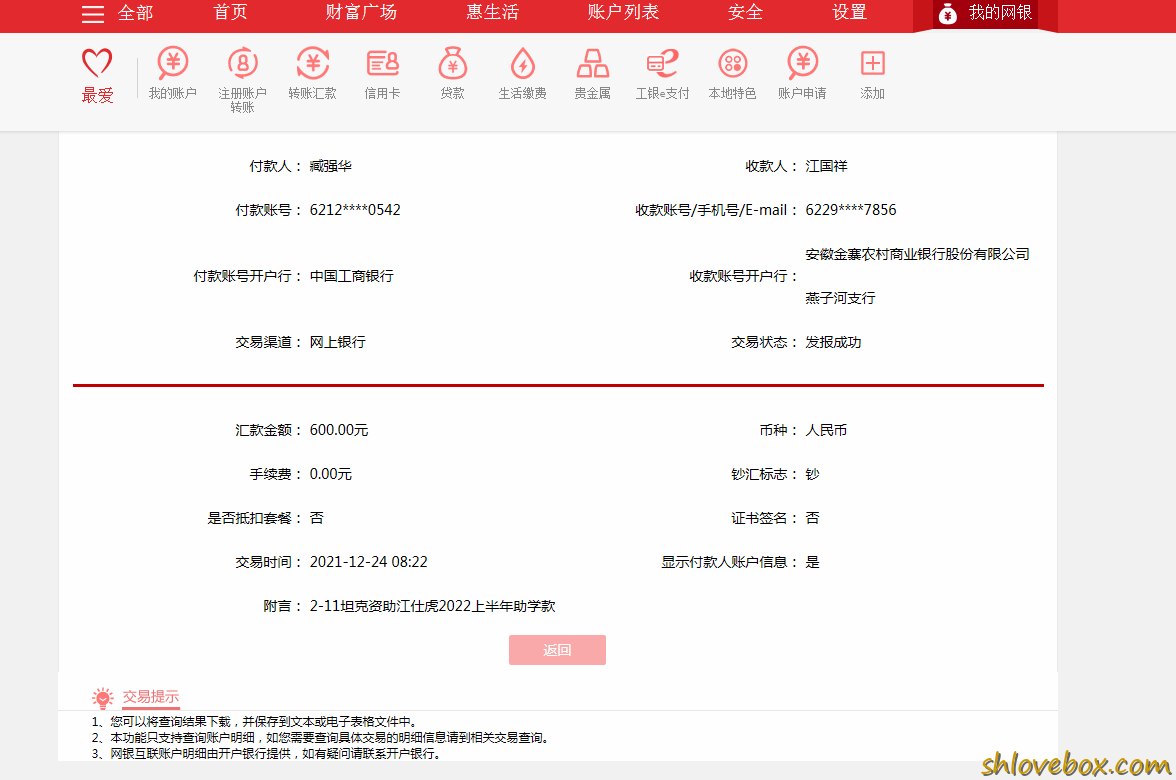This screenshot has width=1176, height=780.
Task: Select the remark 2-11坦克资助江仕虎2022上半年助学款
Action: [433, 606]
